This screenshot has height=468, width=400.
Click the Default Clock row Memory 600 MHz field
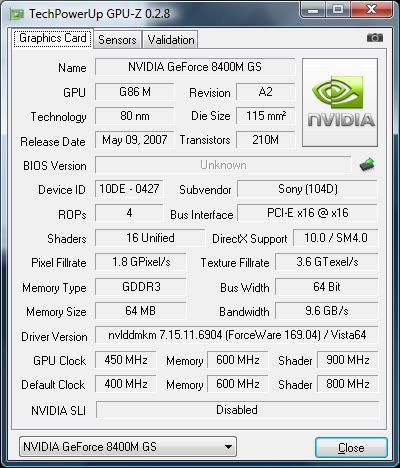(238, 384)
